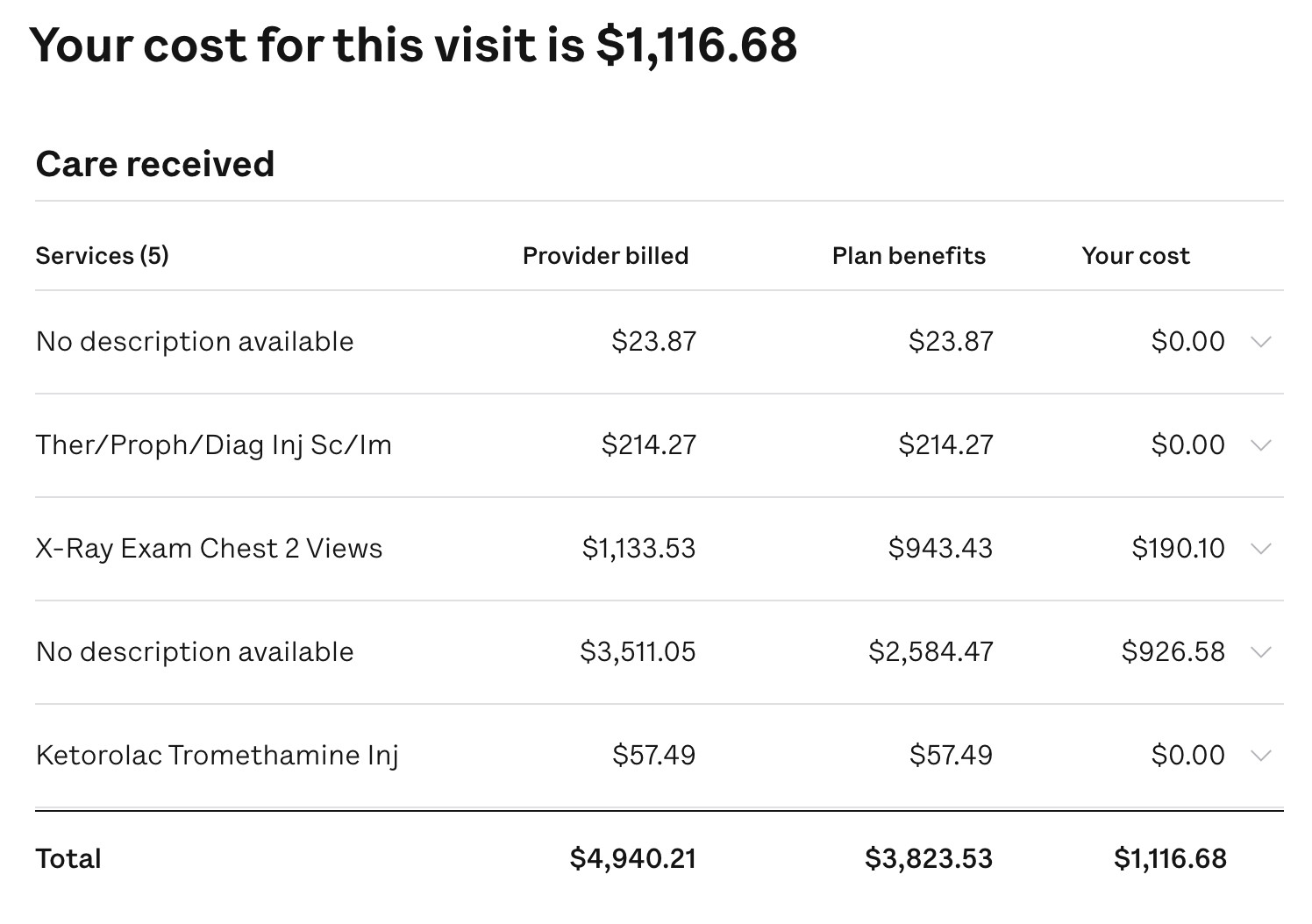
Task: Click the Provider billed column header
Action: pos(605,256)
